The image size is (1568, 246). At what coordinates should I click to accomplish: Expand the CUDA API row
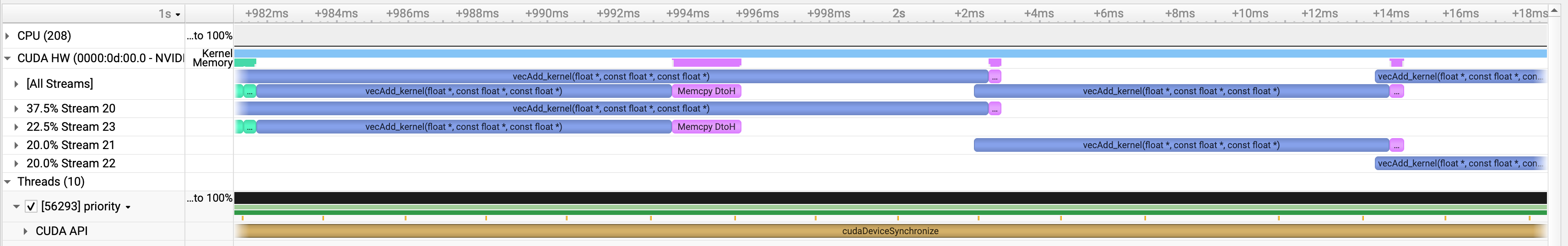pyautogui.click(x=25, y=231)
